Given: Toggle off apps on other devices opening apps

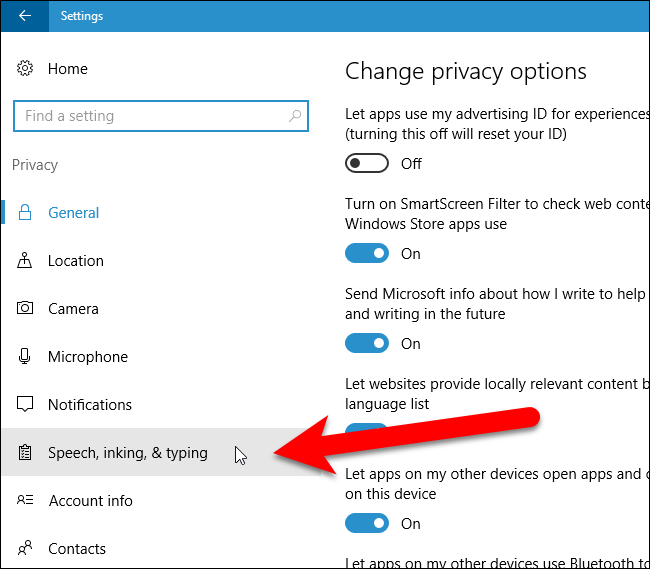Looking at the screenshot, I should point(366,523).
